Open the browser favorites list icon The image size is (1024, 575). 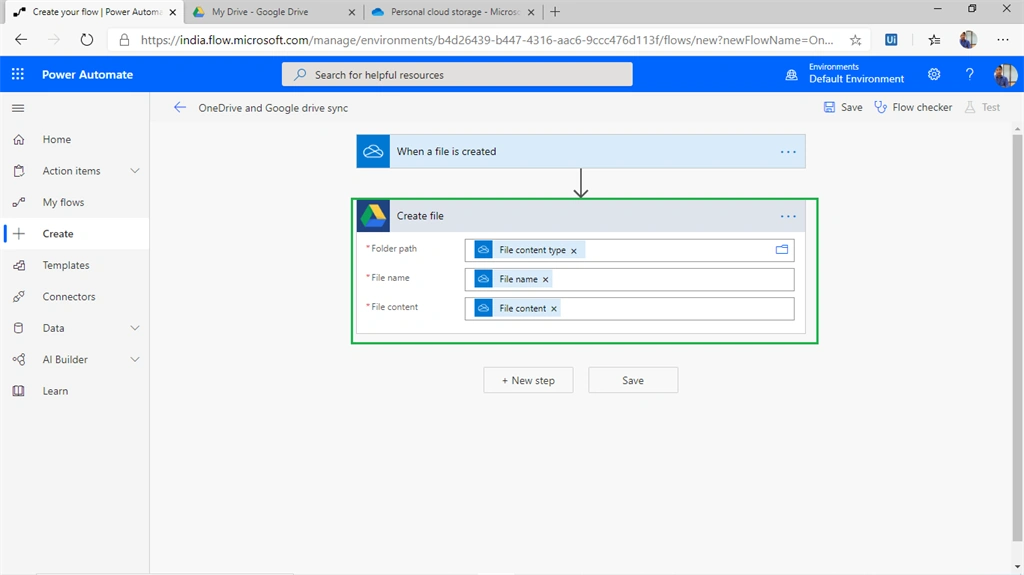935,40
